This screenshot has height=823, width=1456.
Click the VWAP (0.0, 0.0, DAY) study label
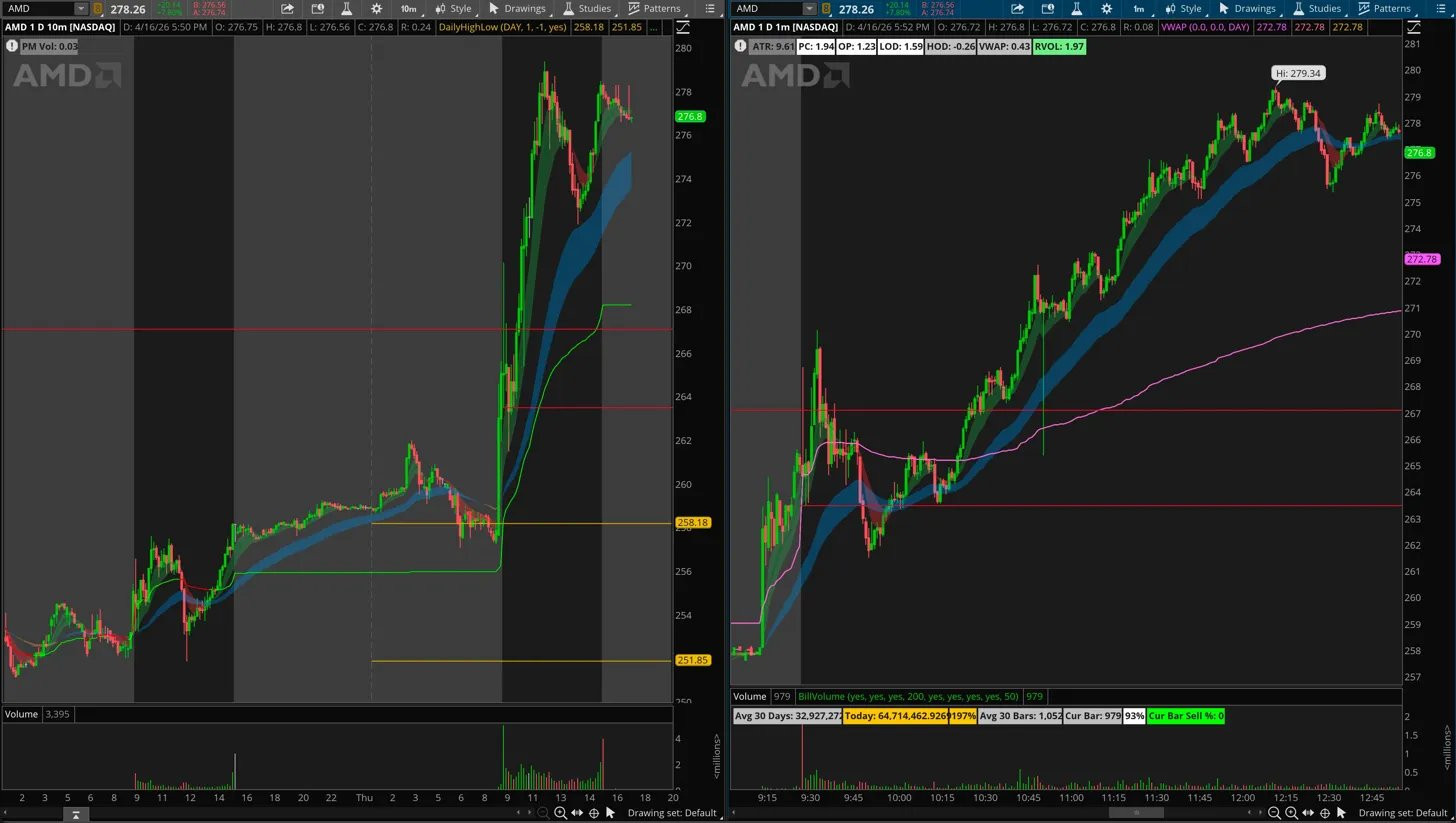[x=1205, y=27]
